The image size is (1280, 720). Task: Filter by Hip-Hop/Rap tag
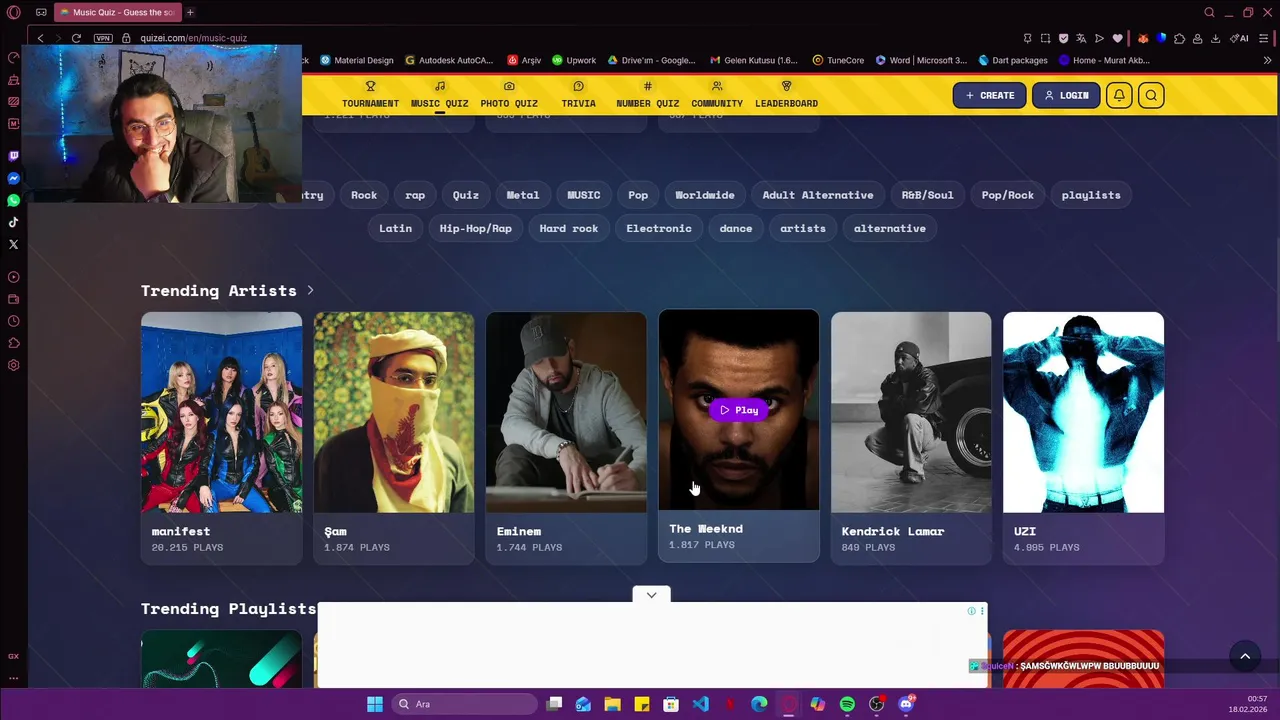coord(475,228)
